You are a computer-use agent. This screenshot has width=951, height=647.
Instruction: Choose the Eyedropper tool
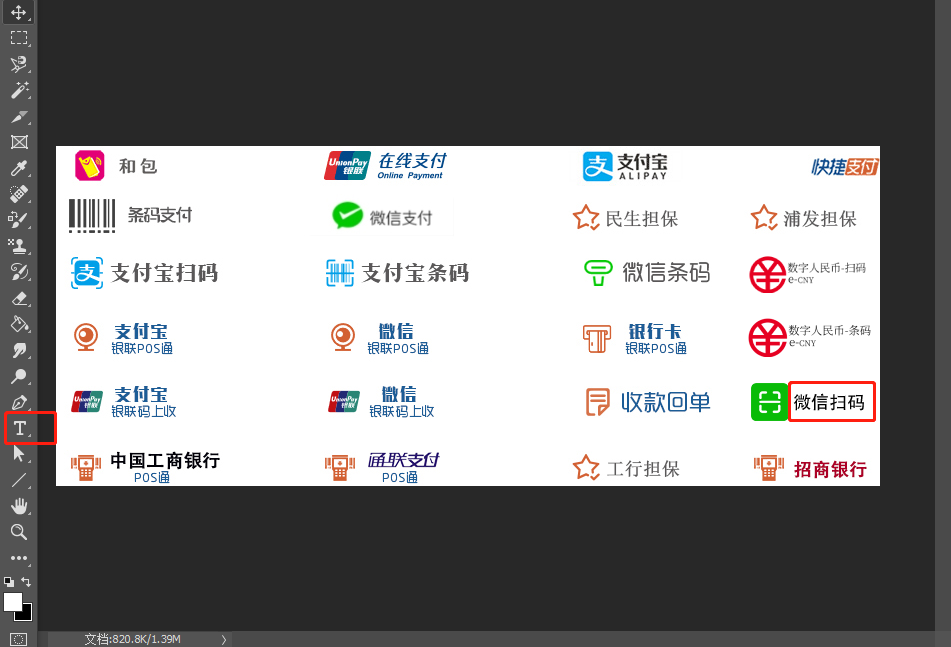click(19, 168)
